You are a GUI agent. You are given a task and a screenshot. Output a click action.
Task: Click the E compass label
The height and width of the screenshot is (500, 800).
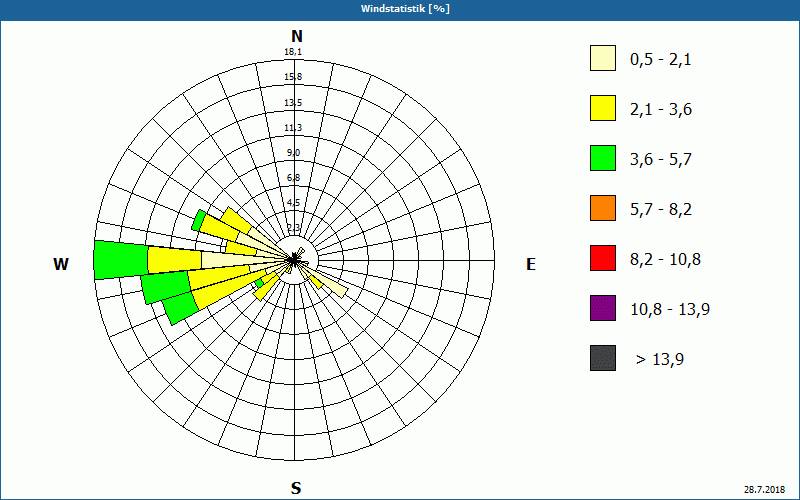[x=531, y=264]
